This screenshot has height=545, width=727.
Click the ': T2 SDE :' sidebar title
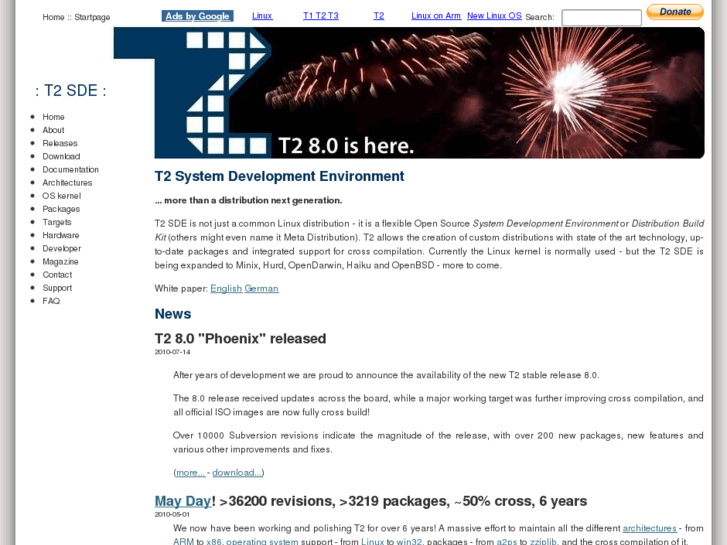pyautogui.click(x=70, y=90)
